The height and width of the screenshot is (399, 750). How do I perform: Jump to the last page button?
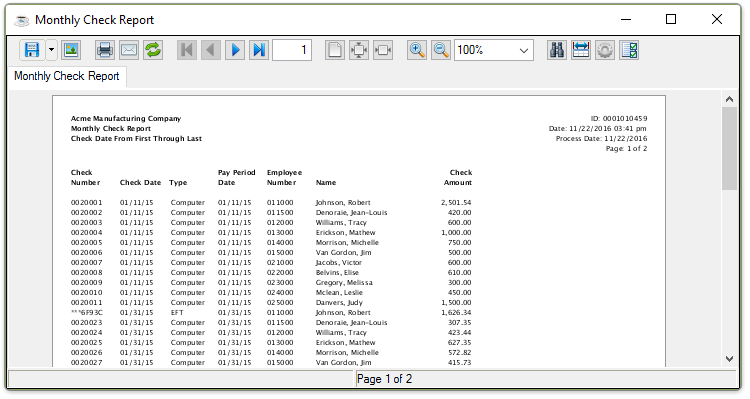point(259,50)
